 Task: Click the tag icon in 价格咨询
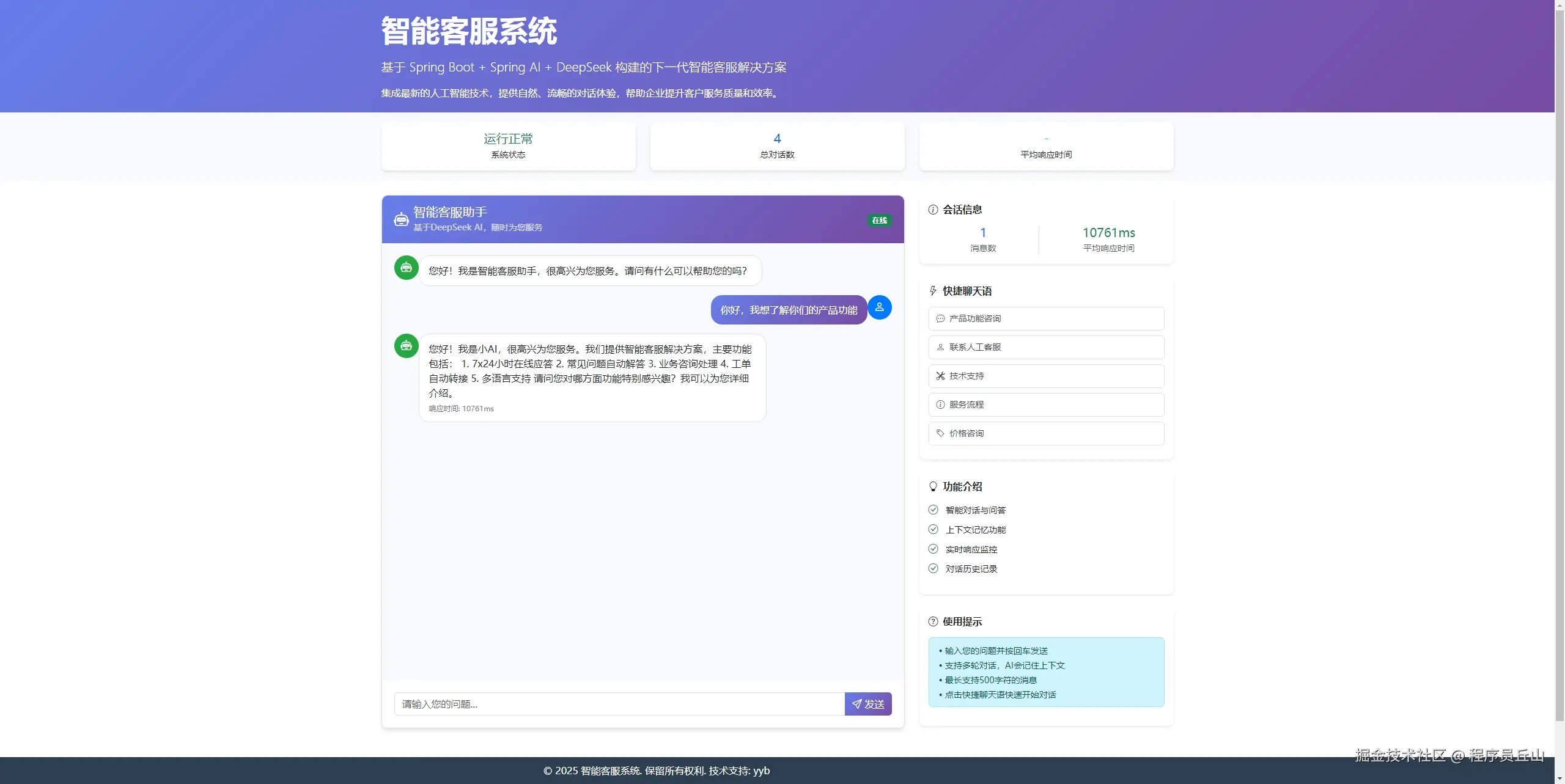coord(940,433)
